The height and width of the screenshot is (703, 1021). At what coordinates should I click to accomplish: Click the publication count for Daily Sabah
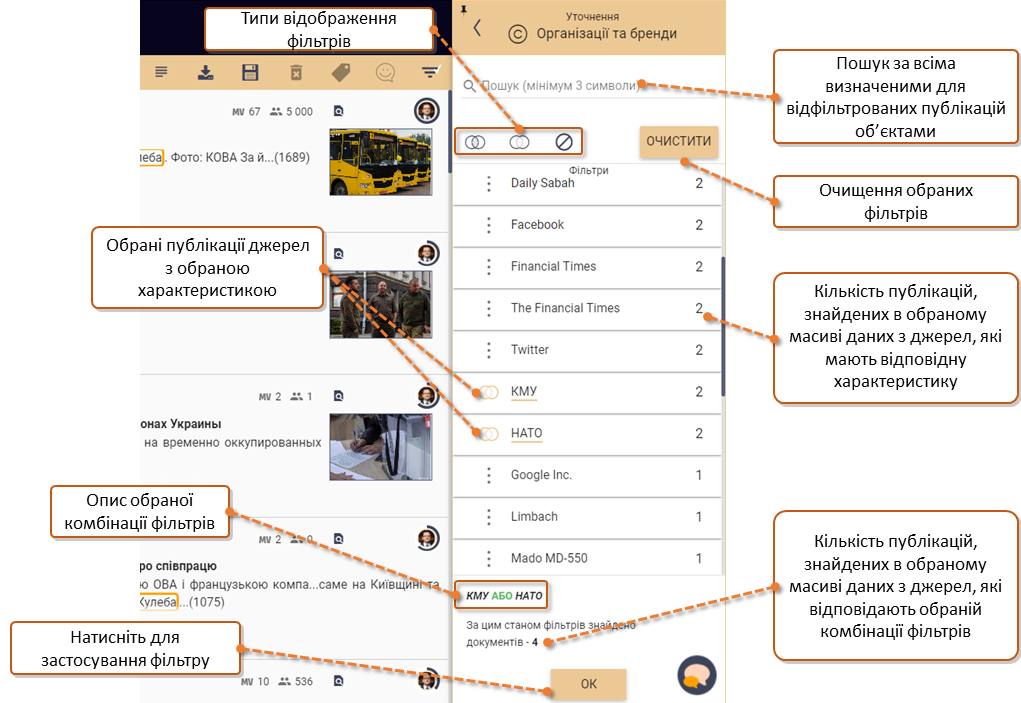coord(699,184)
